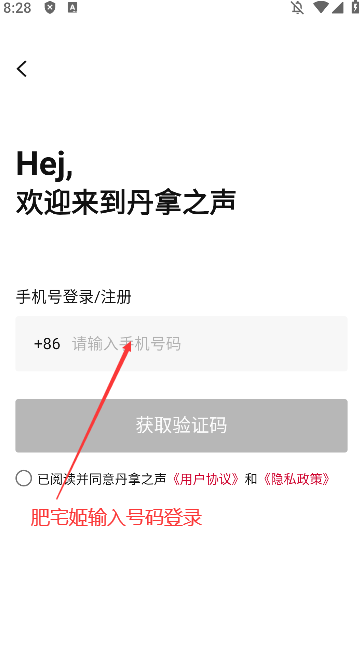Tap the '欢迎来到丹拿之声' welcome title
The width and height of the screenshot is (362, 650).
tap(126, 202)
